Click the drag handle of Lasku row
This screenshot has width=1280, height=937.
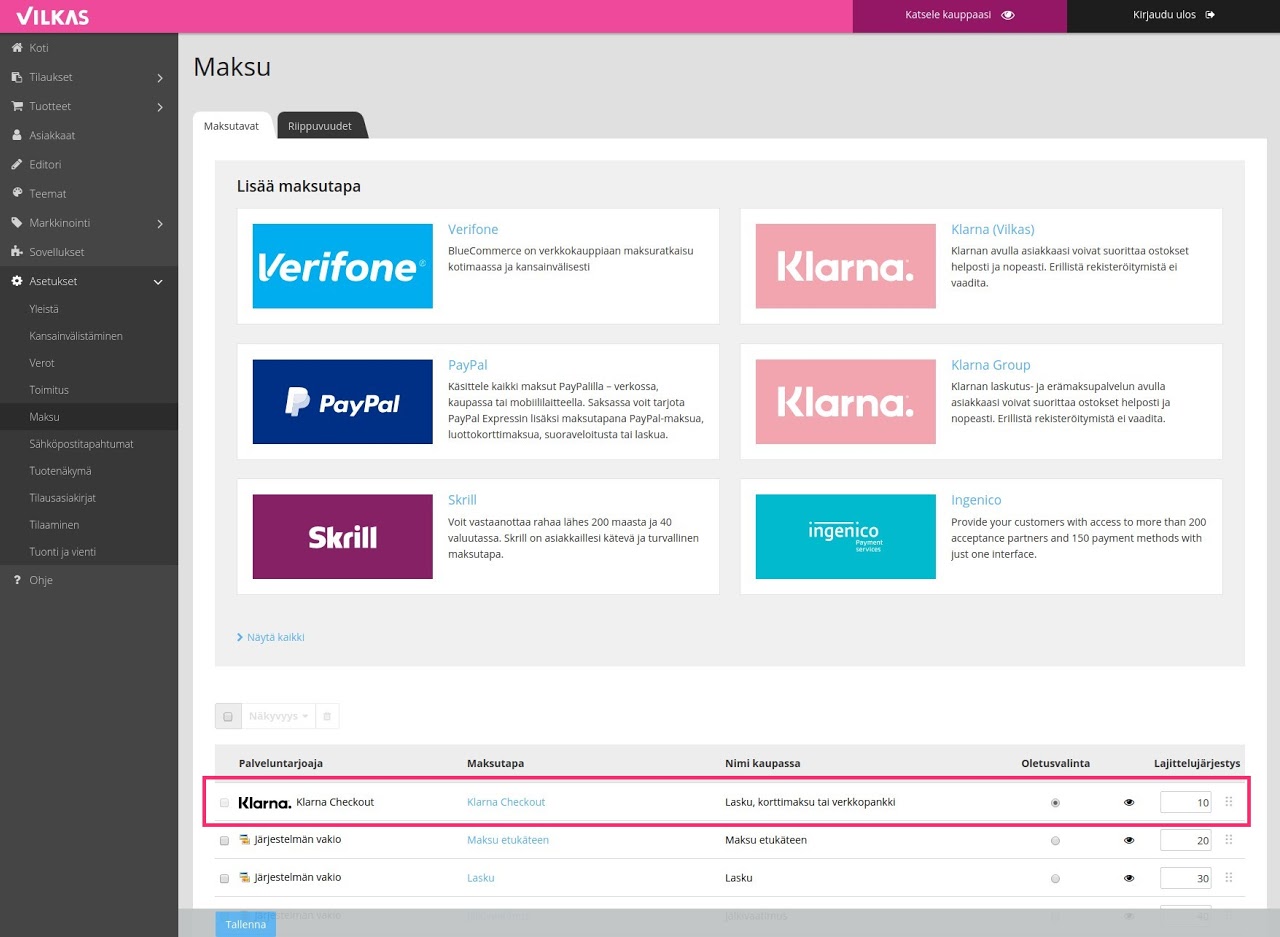tap(1229, 878)
